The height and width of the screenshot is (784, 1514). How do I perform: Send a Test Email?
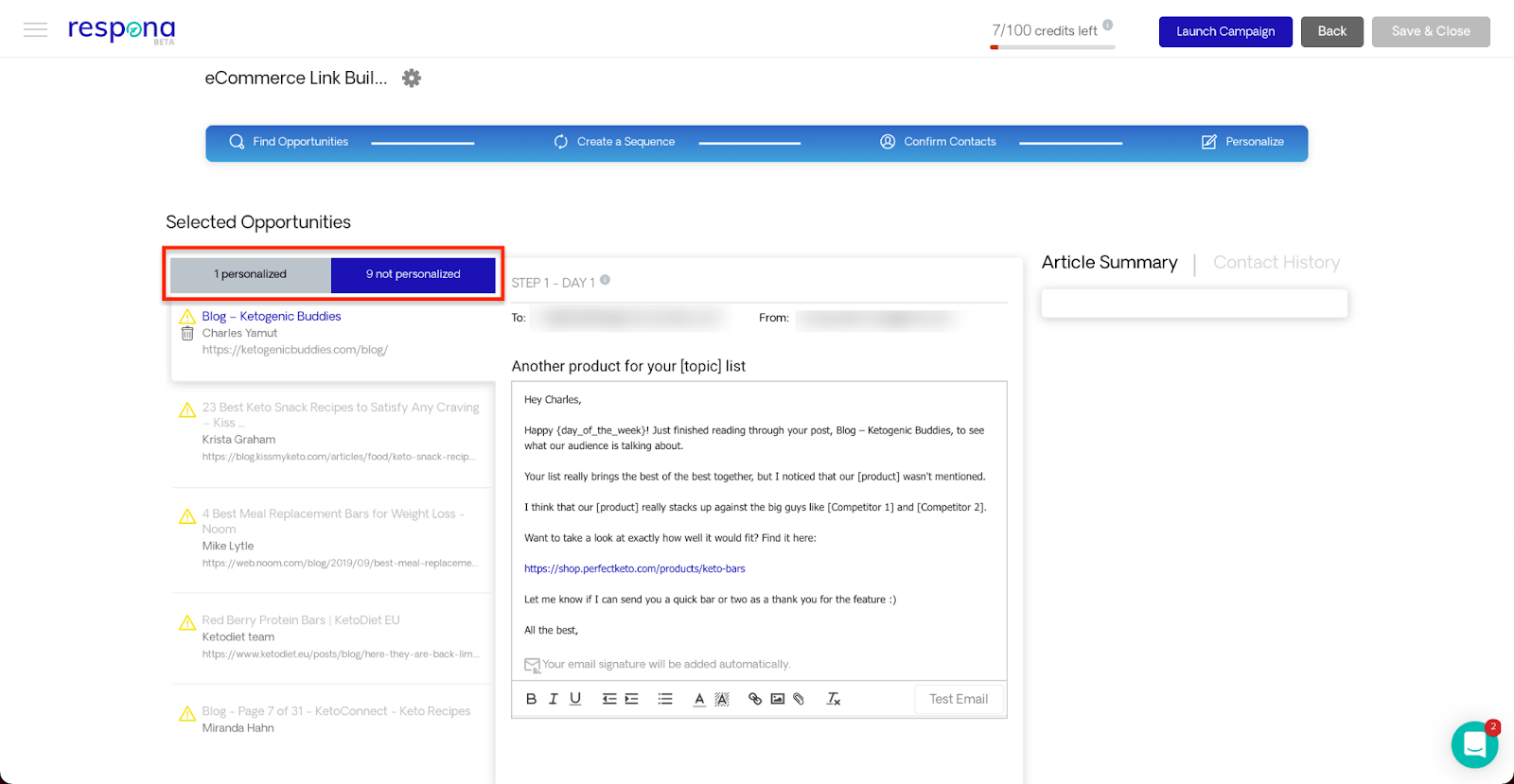[959, 699]
